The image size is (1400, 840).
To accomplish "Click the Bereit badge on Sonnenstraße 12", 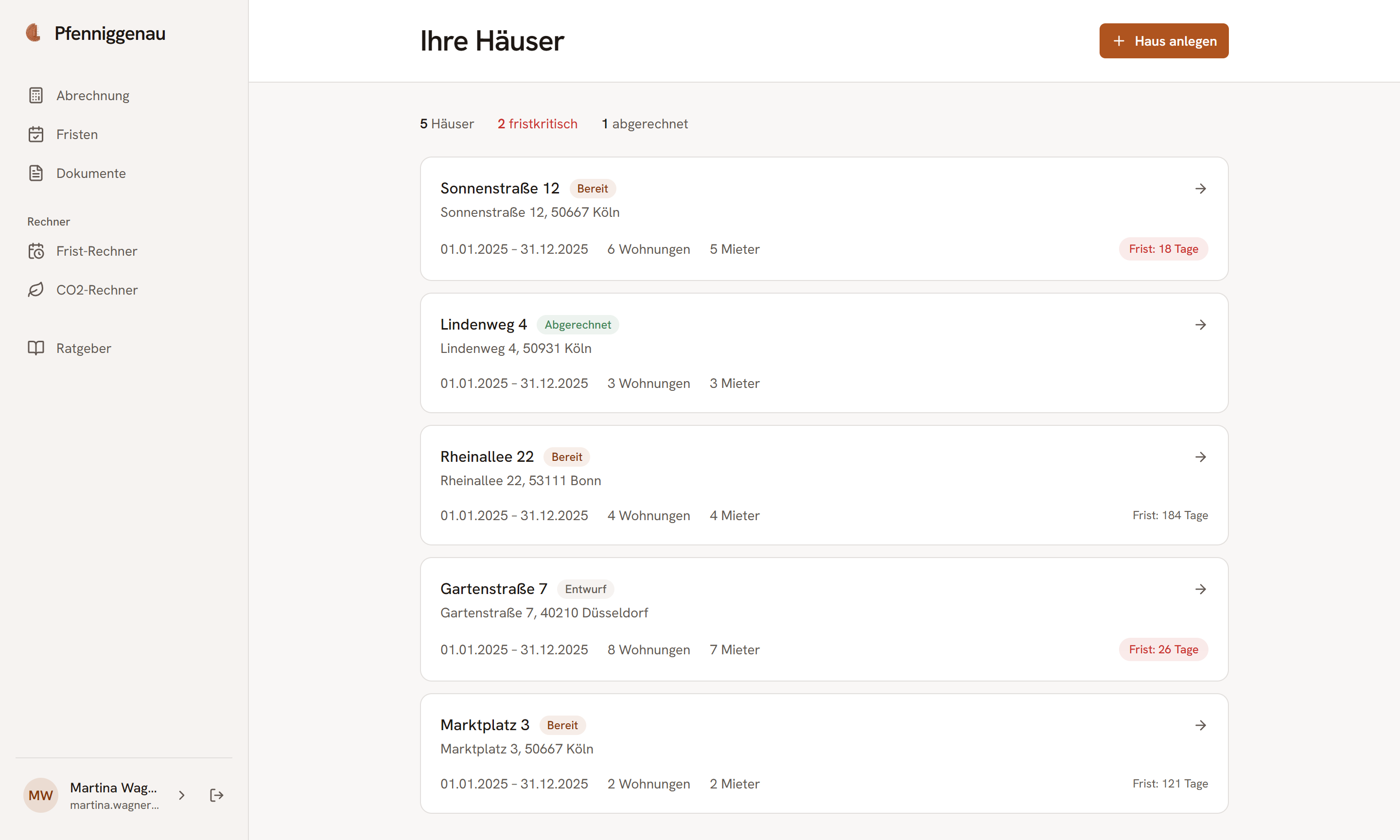I will (x=593, y=189).
